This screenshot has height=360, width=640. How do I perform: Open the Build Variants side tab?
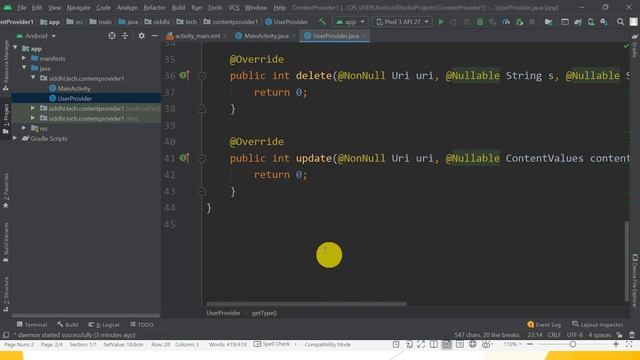click(6, 242)
